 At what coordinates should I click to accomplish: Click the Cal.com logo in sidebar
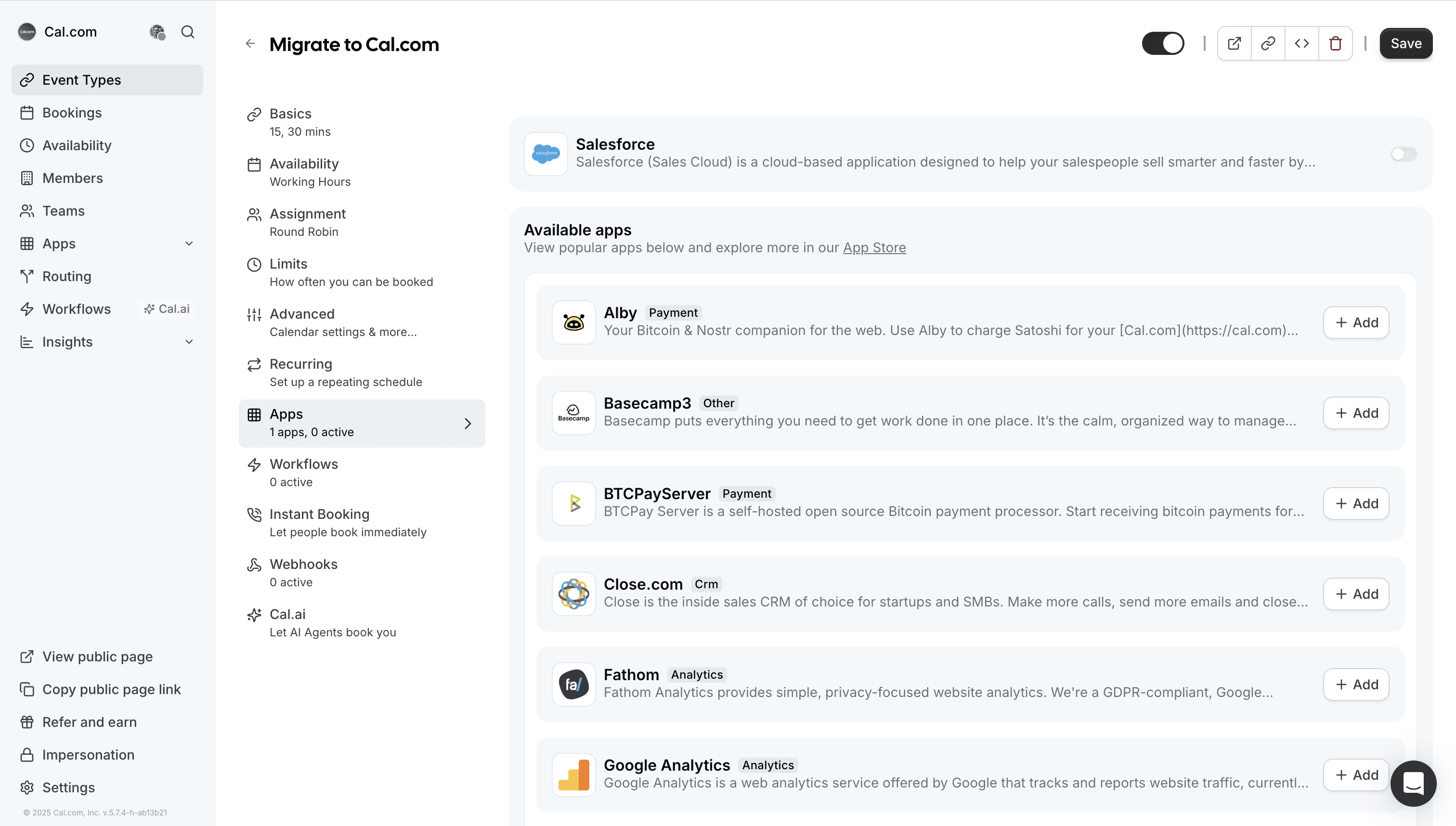coord(27,32)
